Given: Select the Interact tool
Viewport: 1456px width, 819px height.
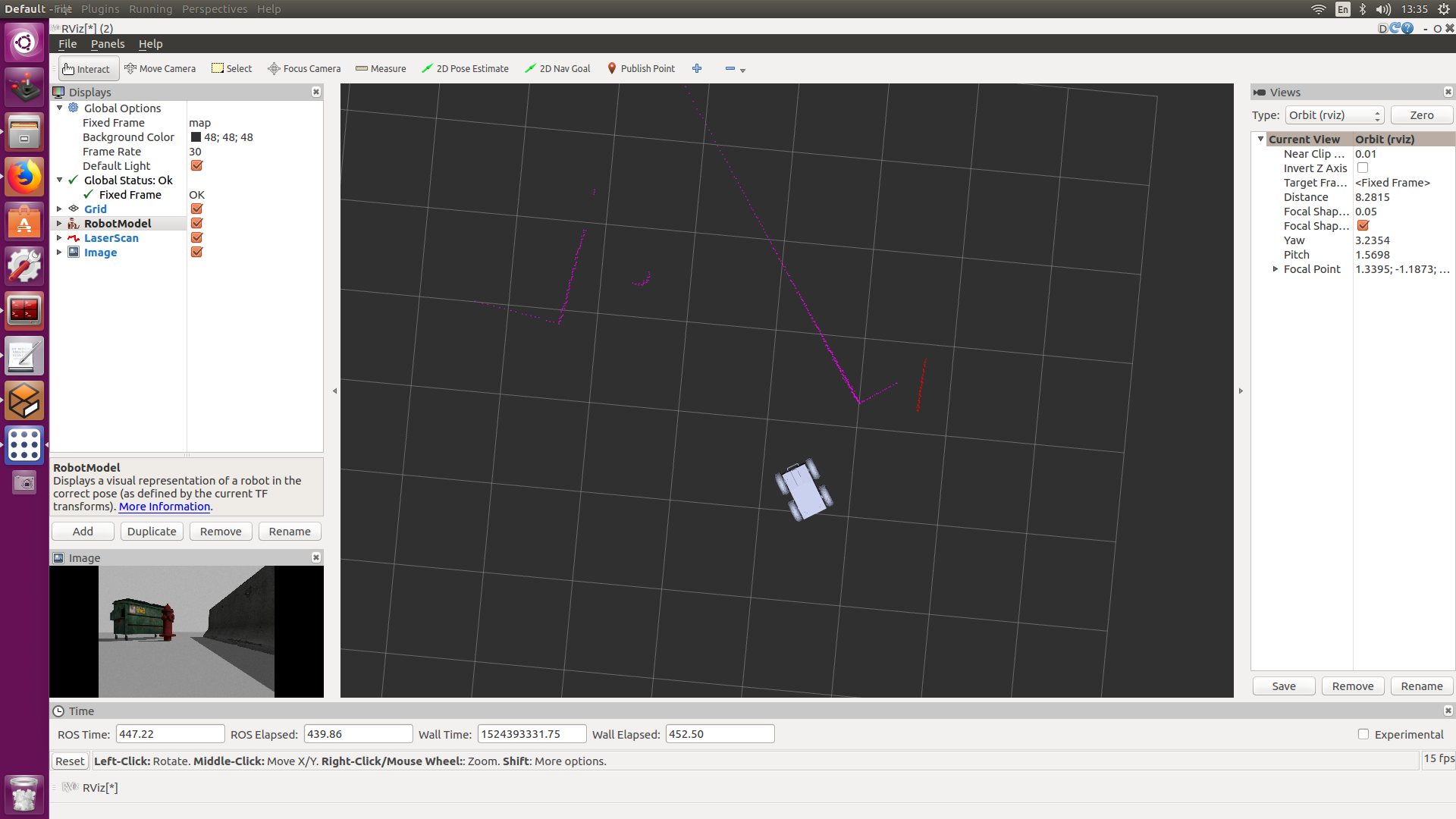Looking at the screenshot, I should (88, 69).
